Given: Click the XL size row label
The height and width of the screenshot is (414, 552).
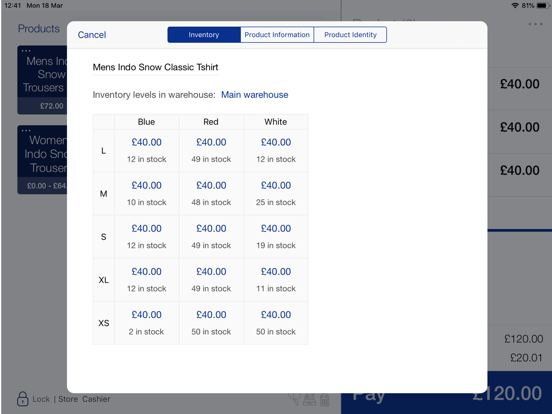Looking at the screenshot, I should click(x=104, y=280).
